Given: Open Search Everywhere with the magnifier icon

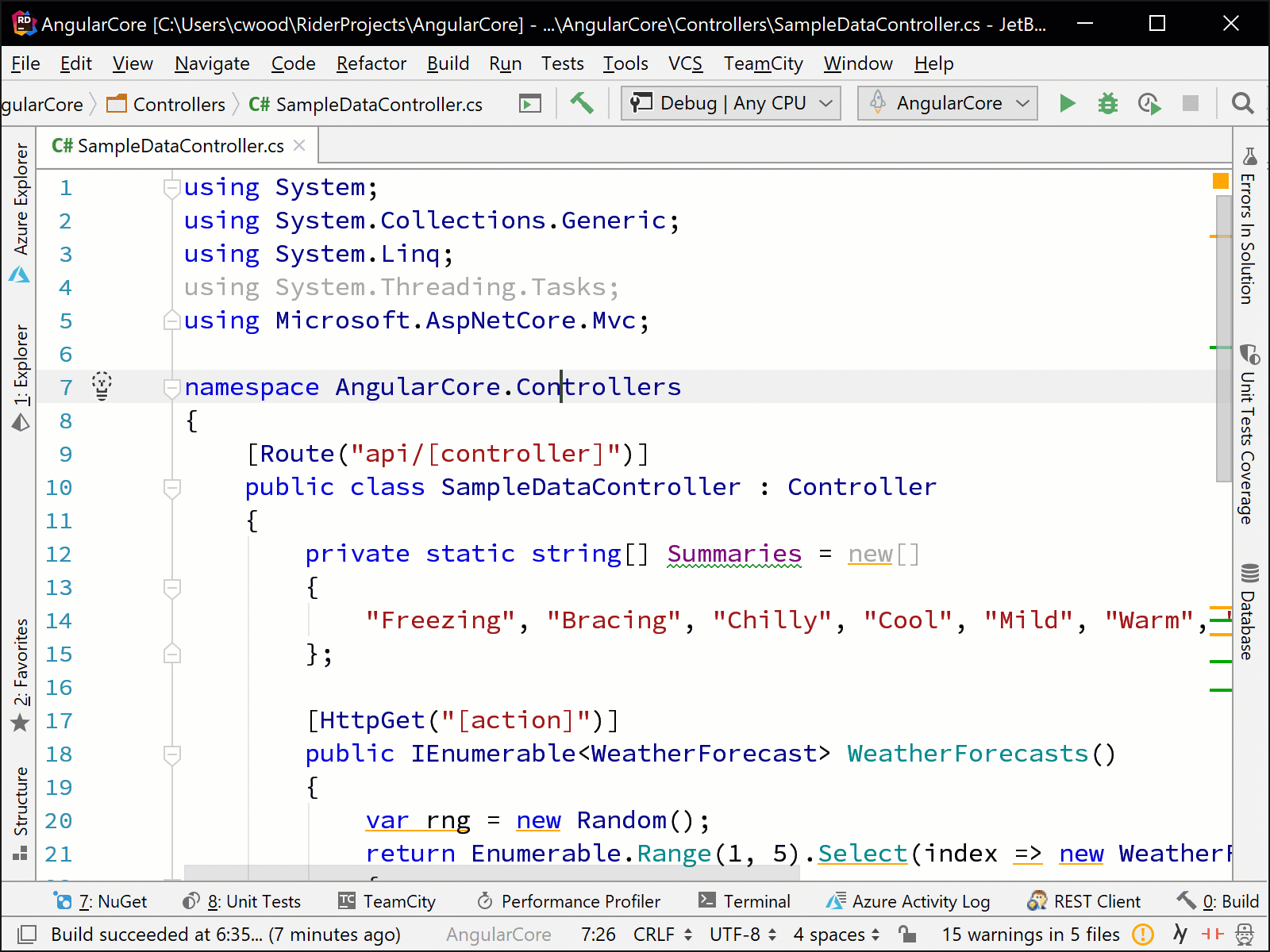Looking at the screenshot, I should point(1242,103).
